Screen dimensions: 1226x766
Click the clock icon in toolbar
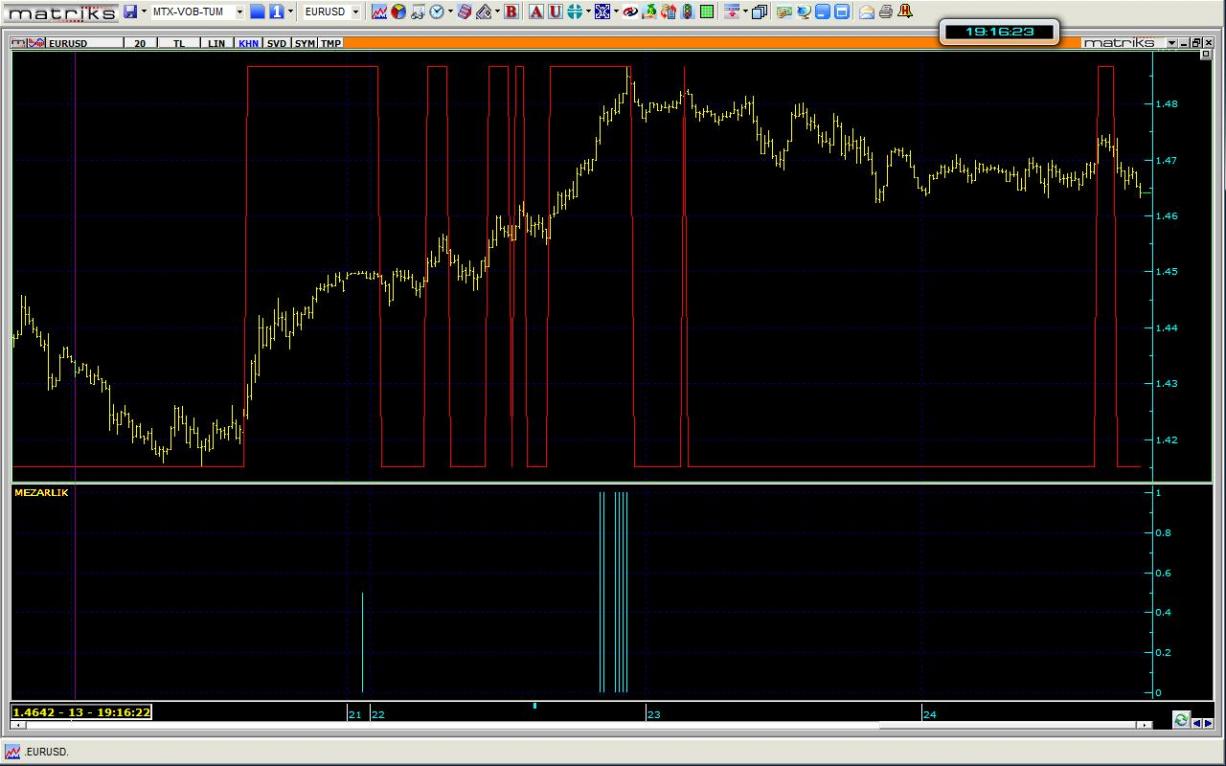pyautogui.click(x=437, y=12)
